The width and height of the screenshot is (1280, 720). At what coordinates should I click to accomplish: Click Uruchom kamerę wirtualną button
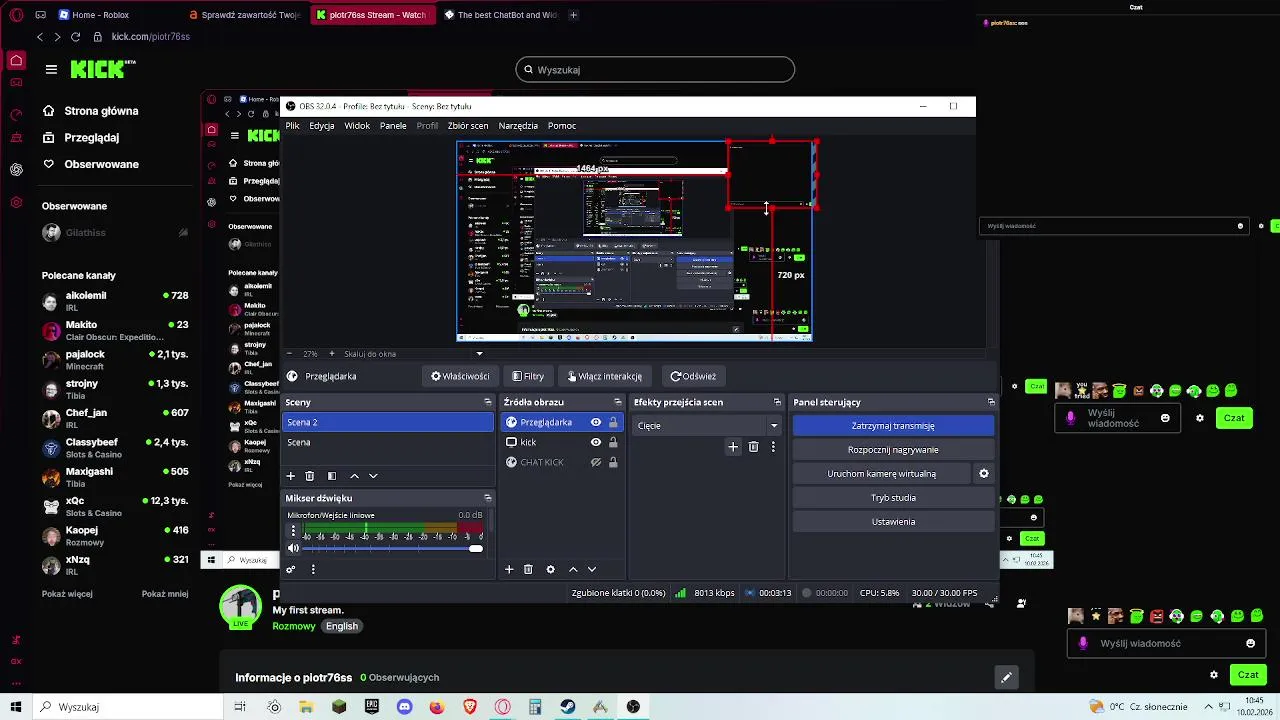click(x=881, y=474)
